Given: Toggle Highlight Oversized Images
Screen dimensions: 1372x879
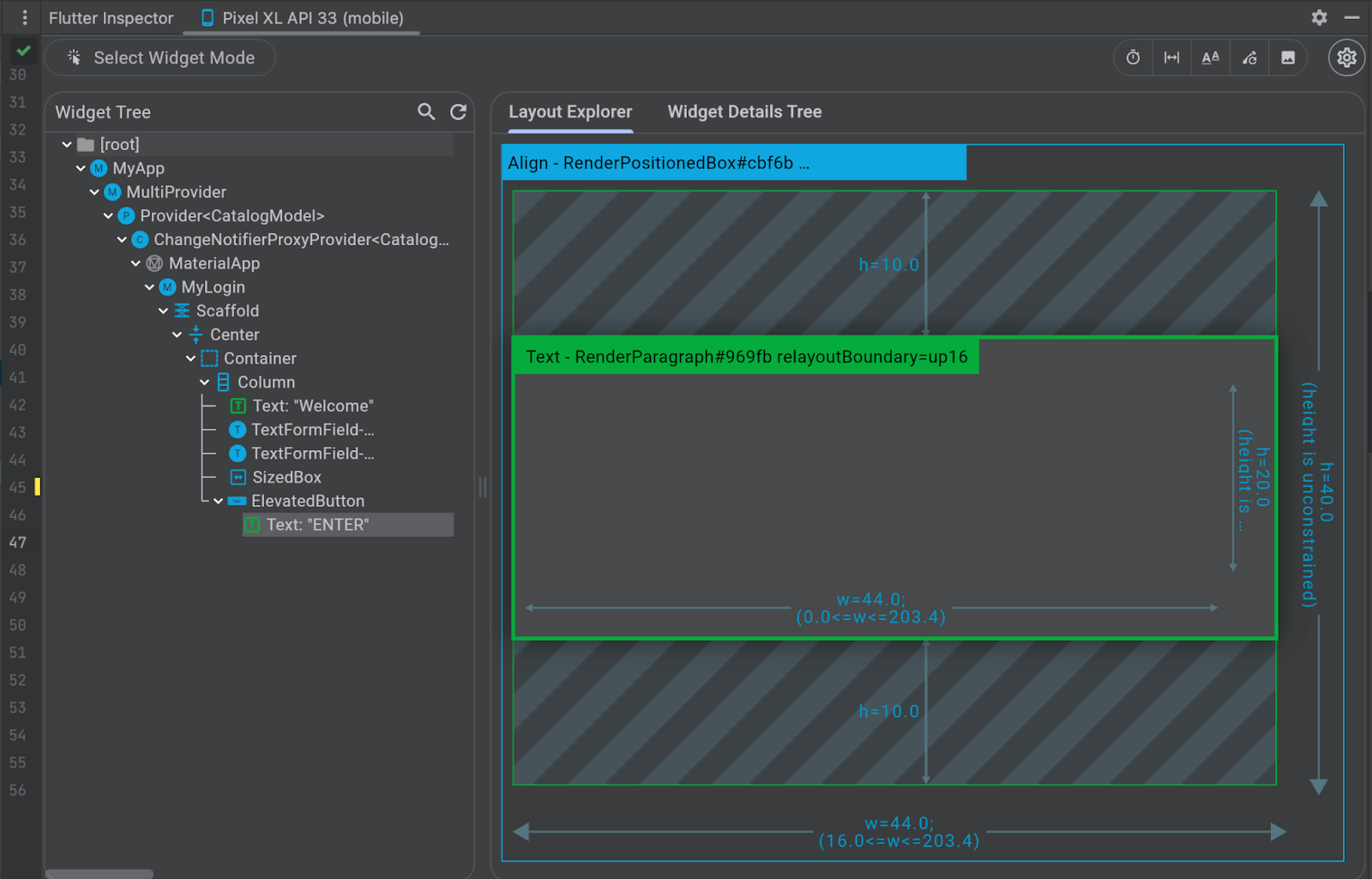Looking at the screenshot, I should 1287,57.
